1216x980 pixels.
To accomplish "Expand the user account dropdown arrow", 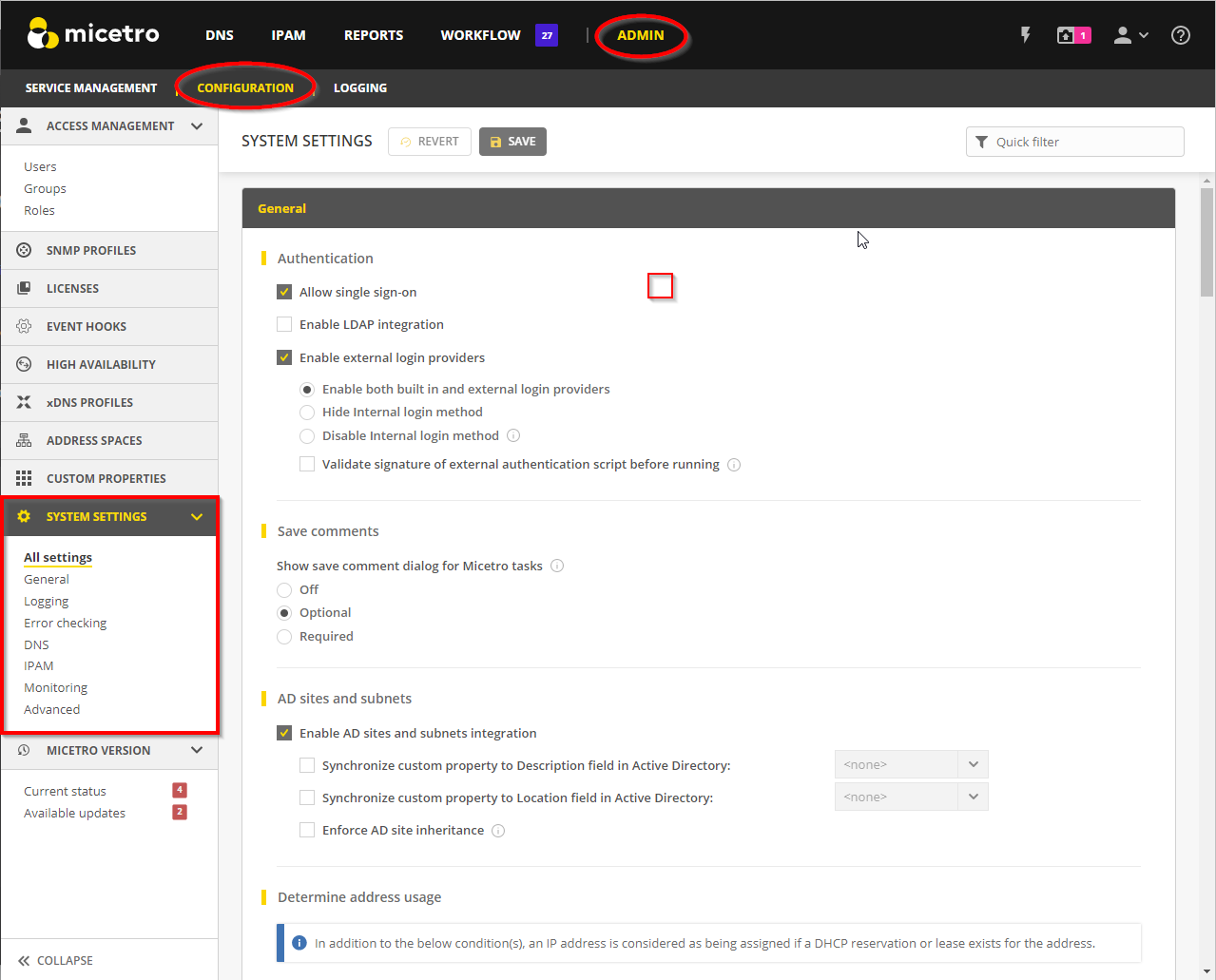I will click(x=1144, y=35).
